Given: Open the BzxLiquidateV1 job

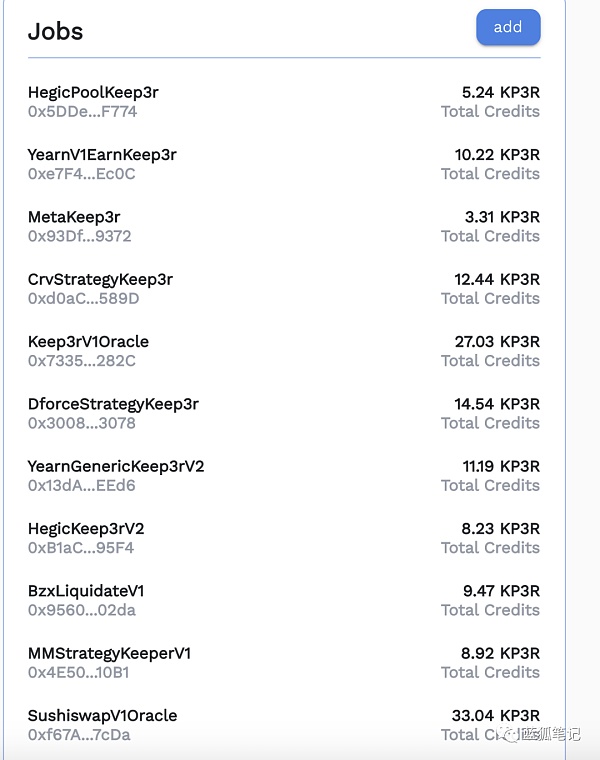Looking at the screenshot, I should pyautogui.click(x=86, y=591).
